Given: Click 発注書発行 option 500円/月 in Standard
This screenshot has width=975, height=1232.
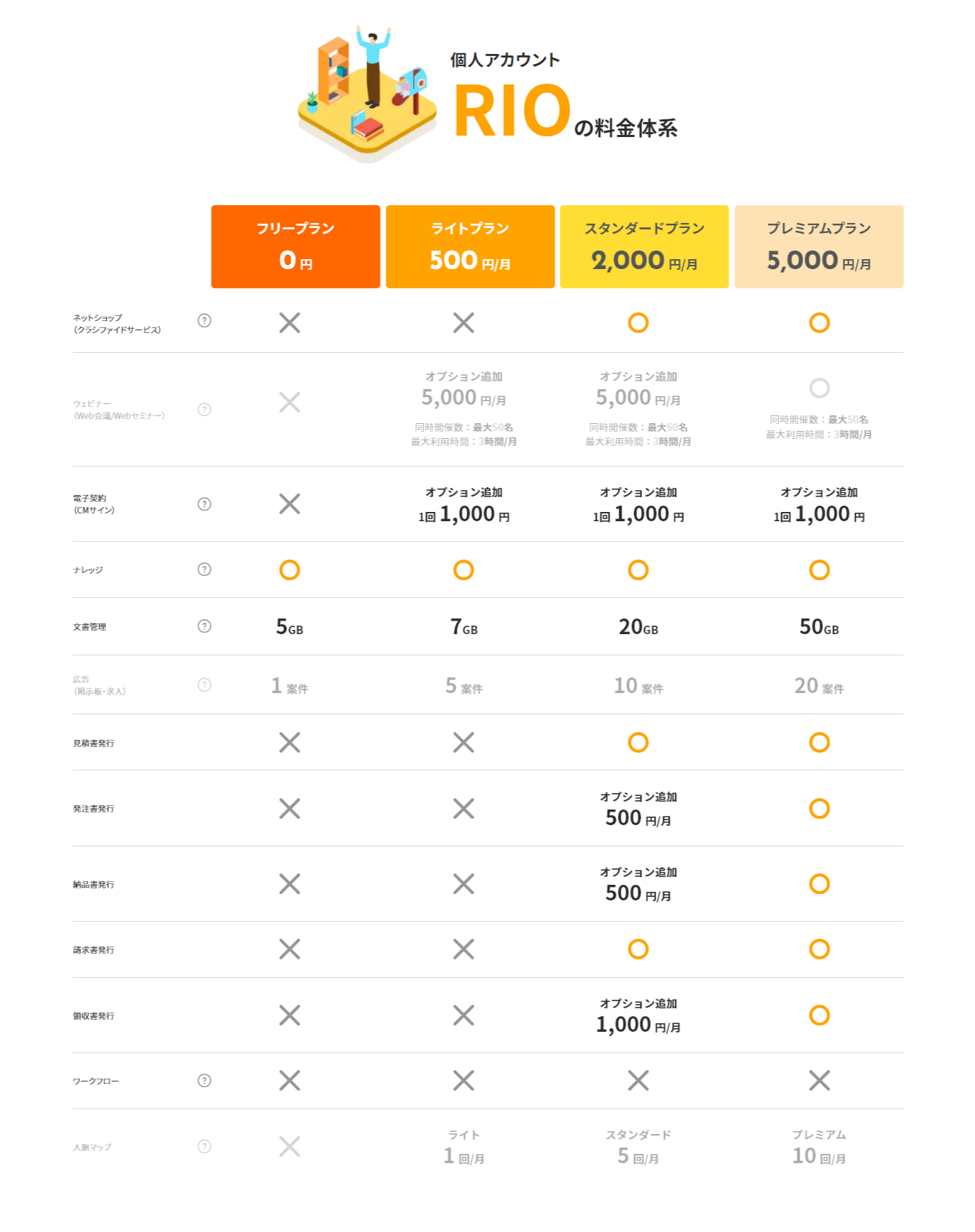Looking at the screenshot, I should click(638, 809).
